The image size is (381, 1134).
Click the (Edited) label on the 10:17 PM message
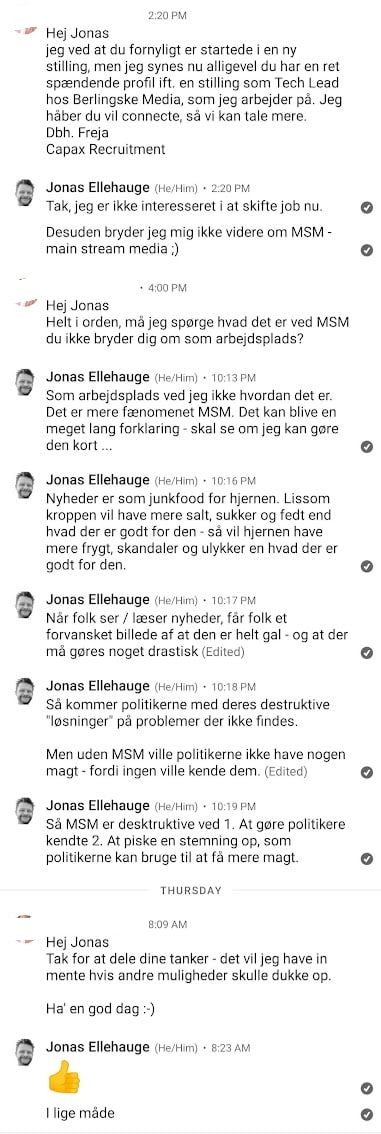pos(223,652)
